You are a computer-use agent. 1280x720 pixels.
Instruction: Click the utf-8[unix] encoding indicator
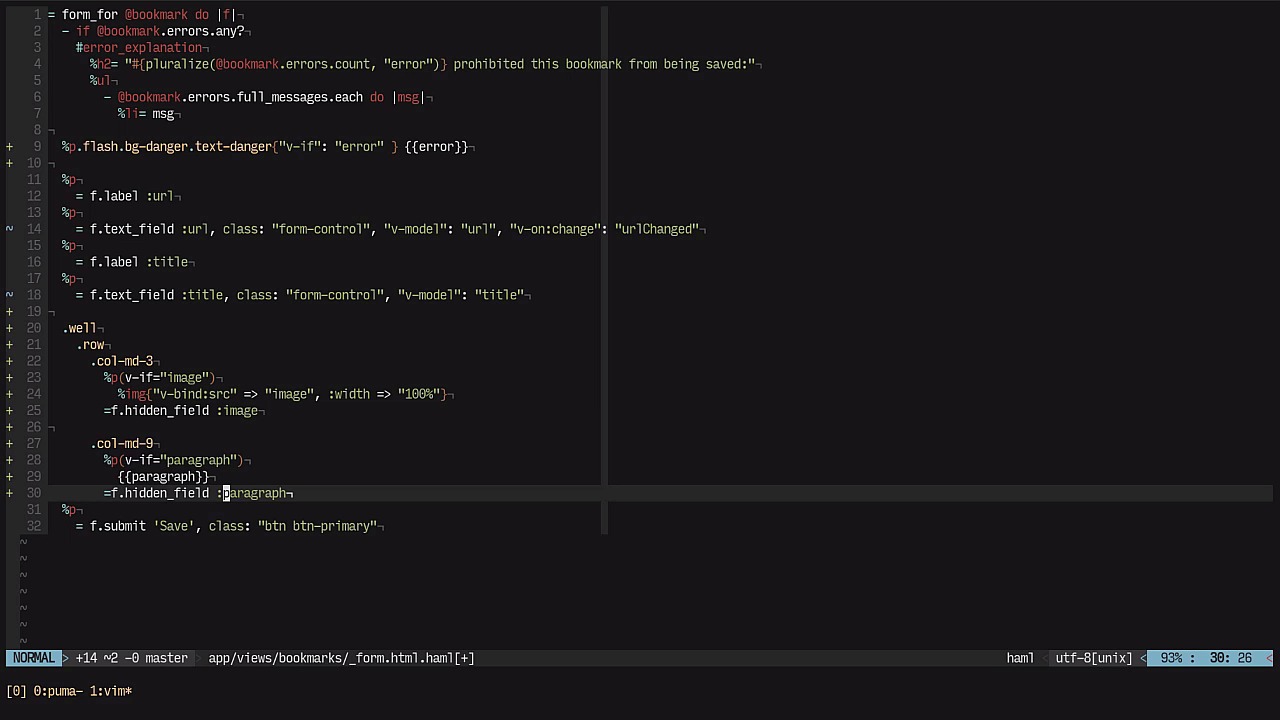tap(1093, 658)
